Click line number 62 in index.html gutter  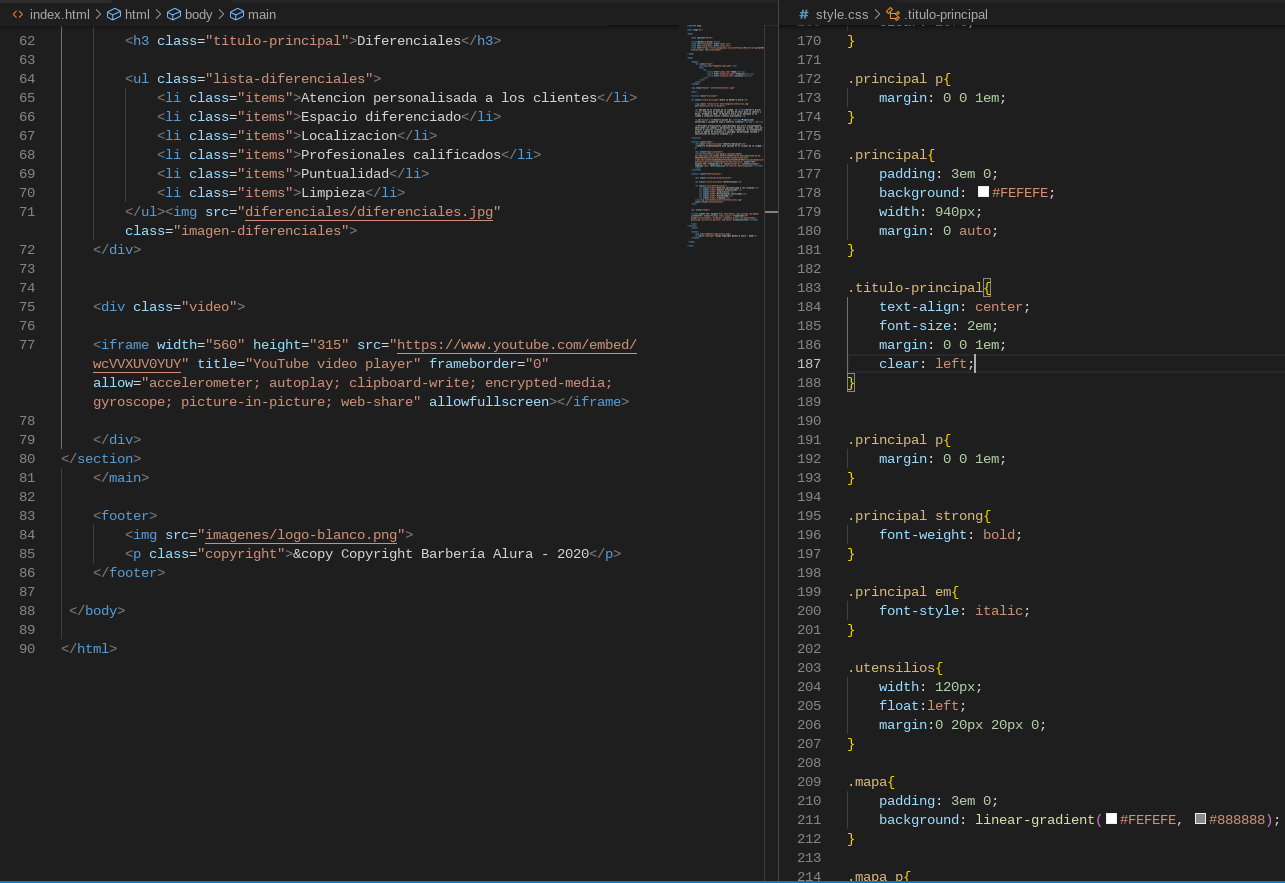(x=27, y=41)
